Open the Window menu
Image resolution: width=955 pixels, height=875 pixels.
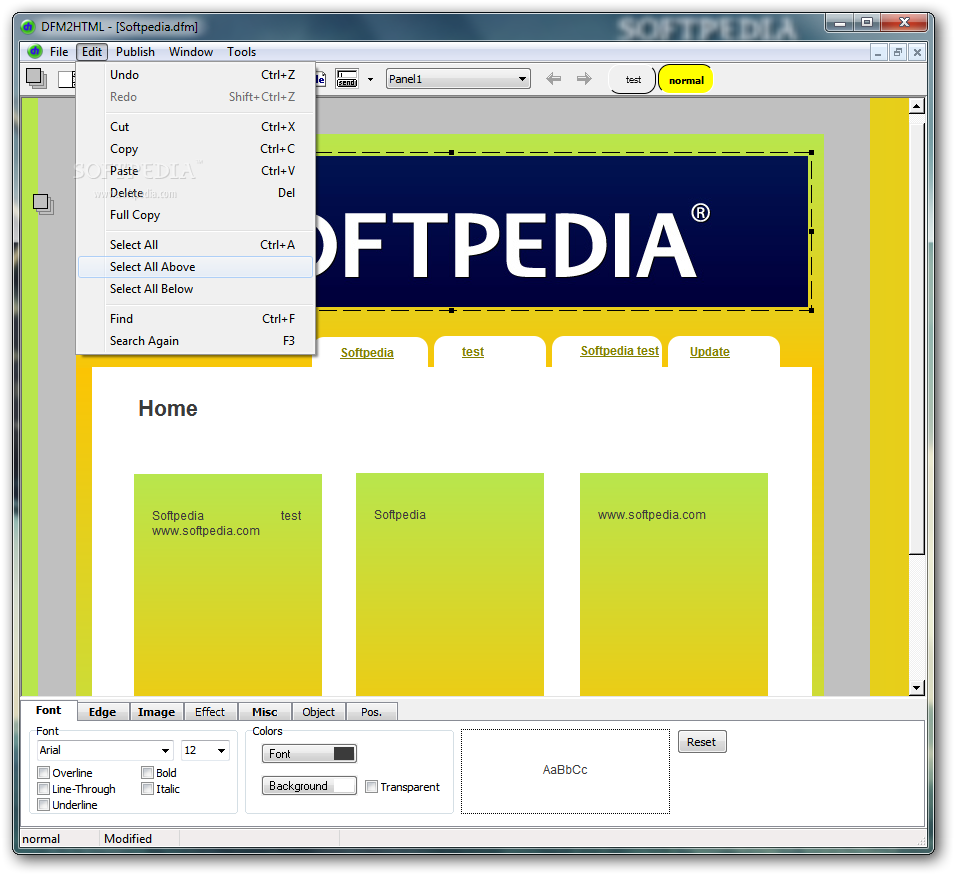point(191,52)
